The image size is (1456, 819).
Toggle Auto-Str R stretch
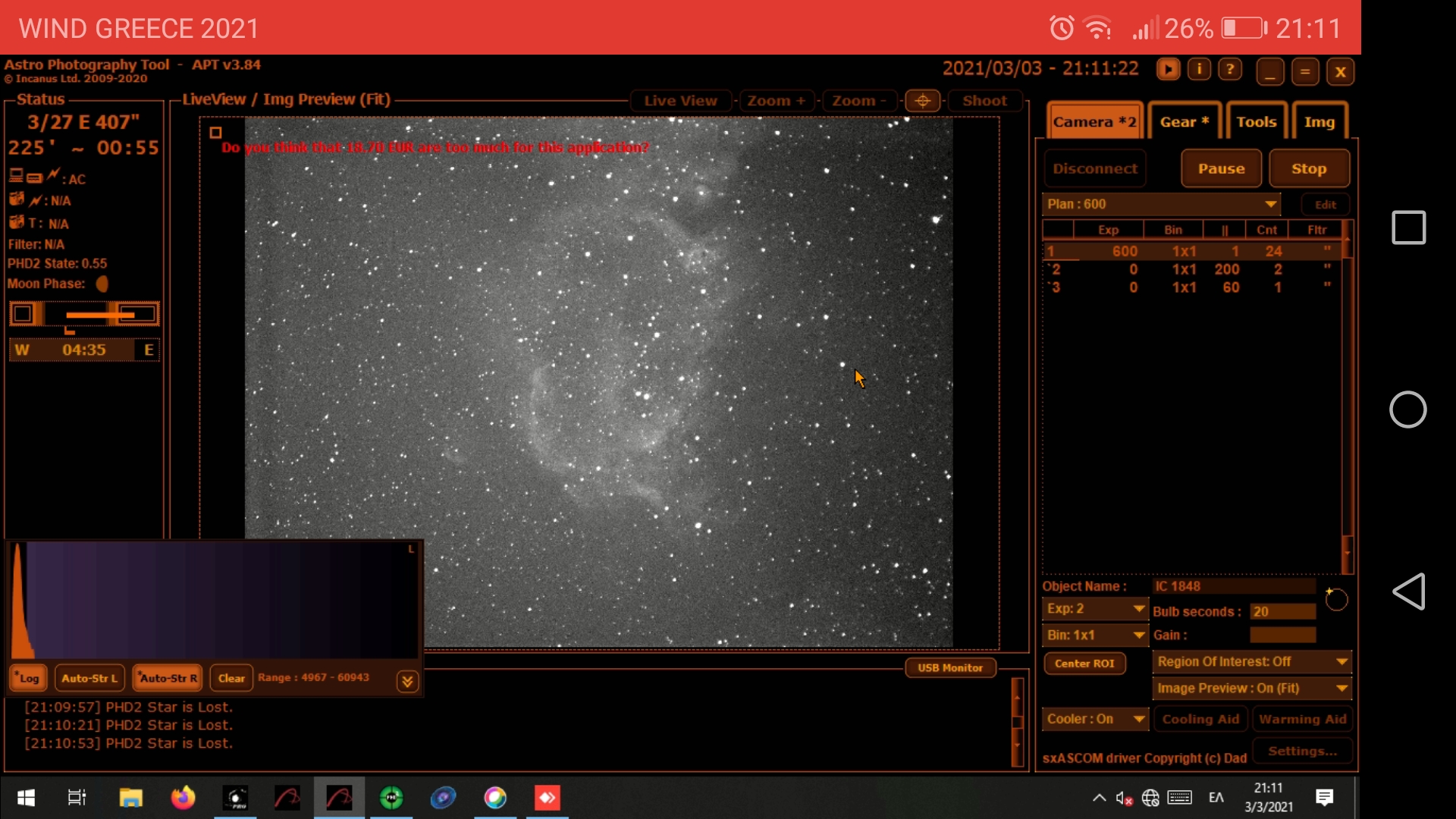[x=168, y=678]
